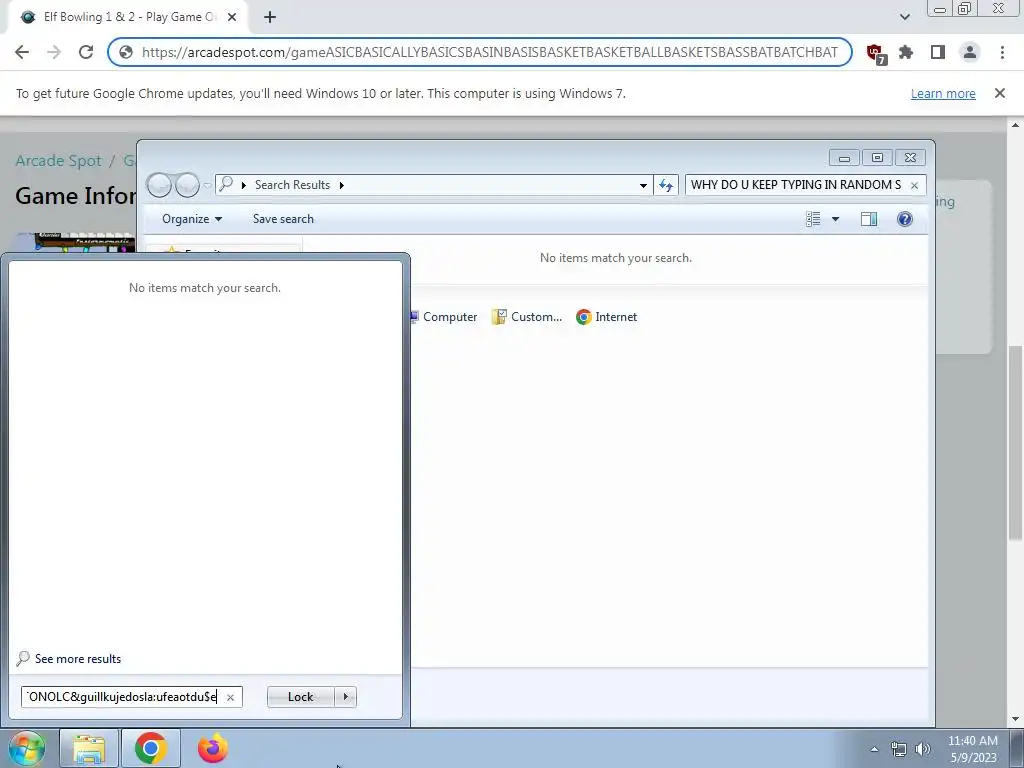Click the Chrome page vertical scrollbar

click(1014, 441)
